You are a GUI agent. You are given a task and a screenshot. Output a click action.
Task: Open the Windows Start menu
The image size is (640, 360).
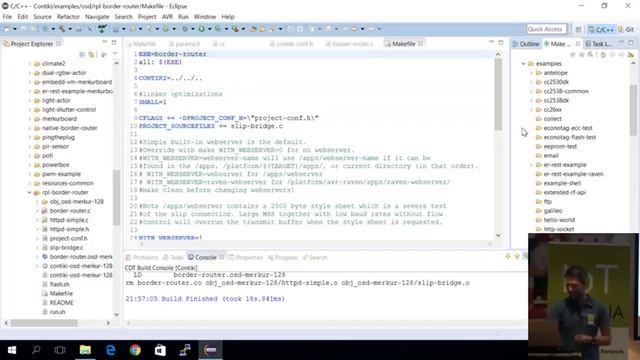12,350
